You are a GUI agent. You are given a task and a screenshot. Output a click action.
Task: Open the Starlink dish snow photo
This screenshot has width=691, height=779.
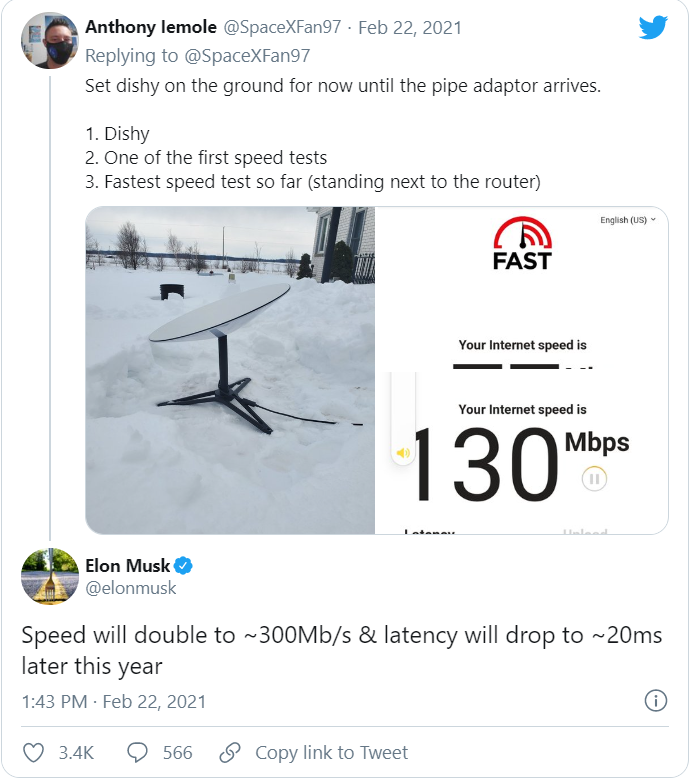[230, 370]
